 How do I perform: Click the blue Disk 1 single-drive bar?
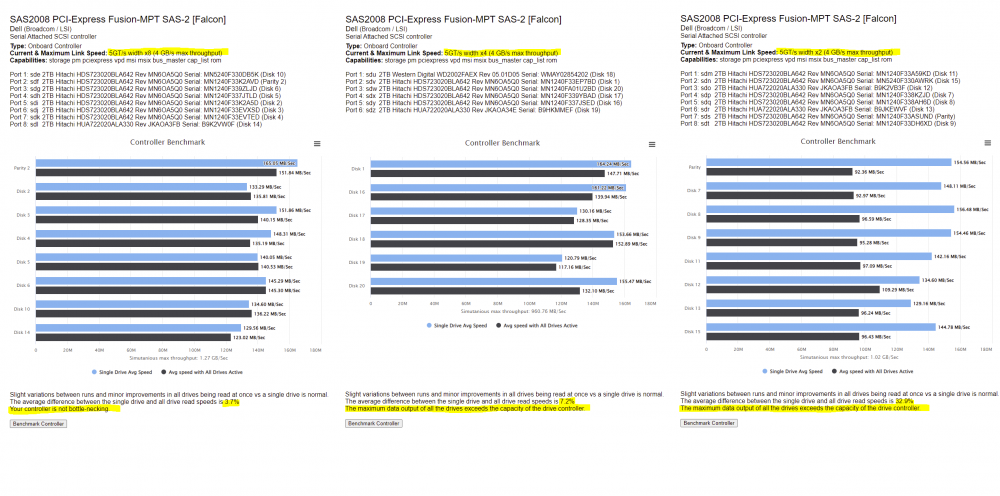point(501,164)
